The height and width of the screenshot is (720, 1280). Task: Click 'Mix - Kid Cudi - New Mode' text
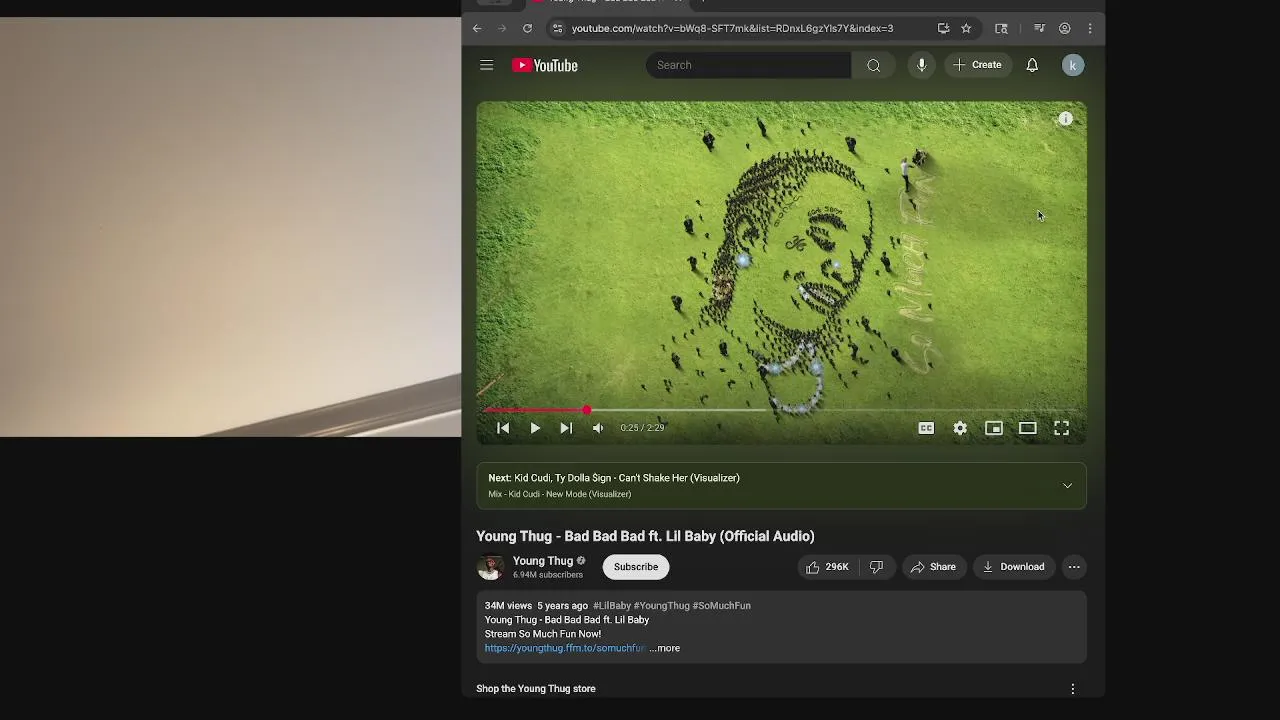click(x=560, y=494)
